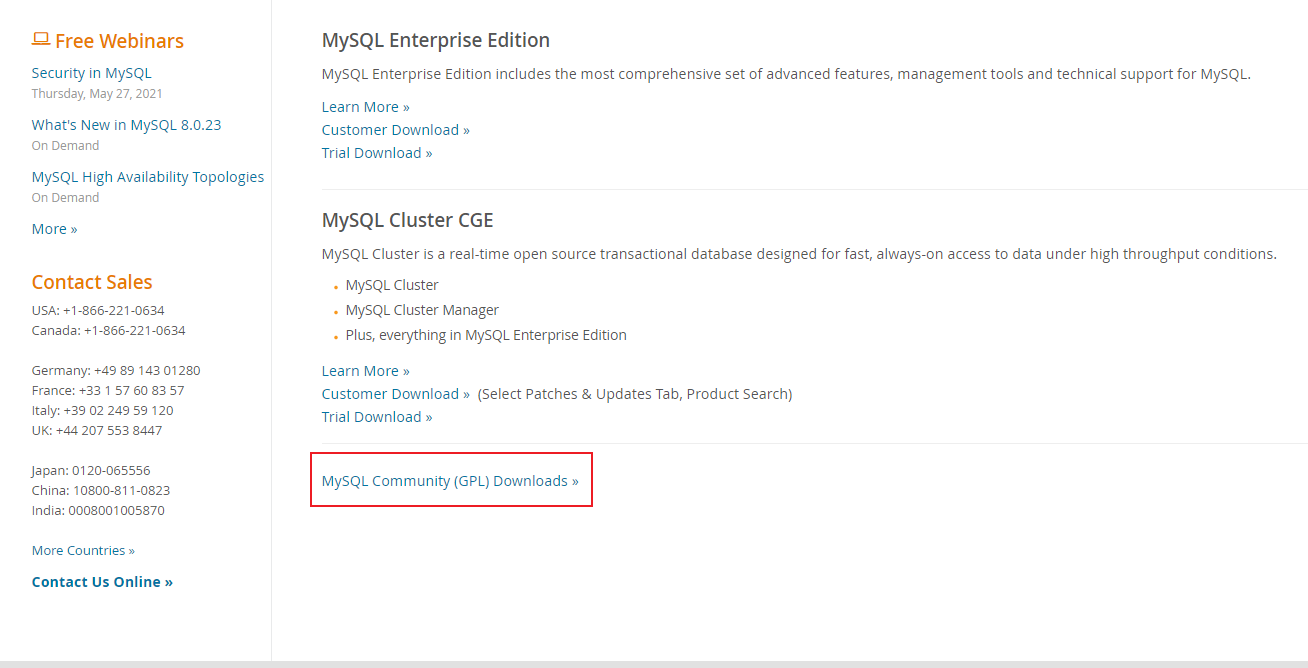
Task: Expand the More webinars list
Action: [54, 228]
